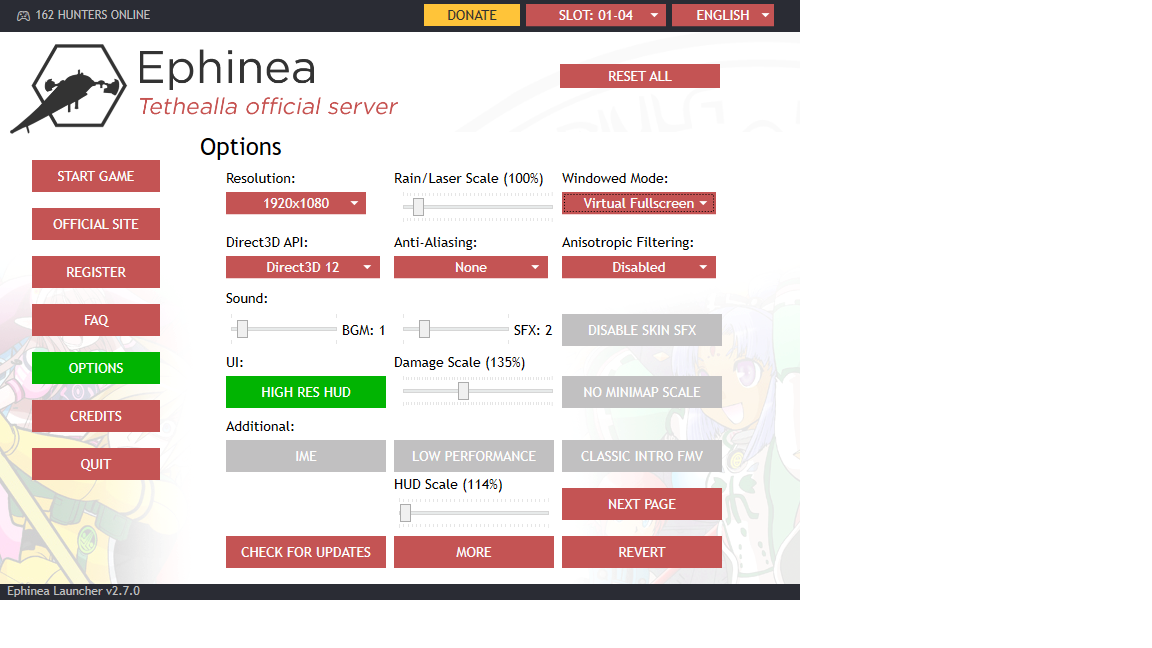Expand the Anisotropic Filtering Disabled dropdown
The height and width of the screenshot is (648, 1152).
coord(638,267)
